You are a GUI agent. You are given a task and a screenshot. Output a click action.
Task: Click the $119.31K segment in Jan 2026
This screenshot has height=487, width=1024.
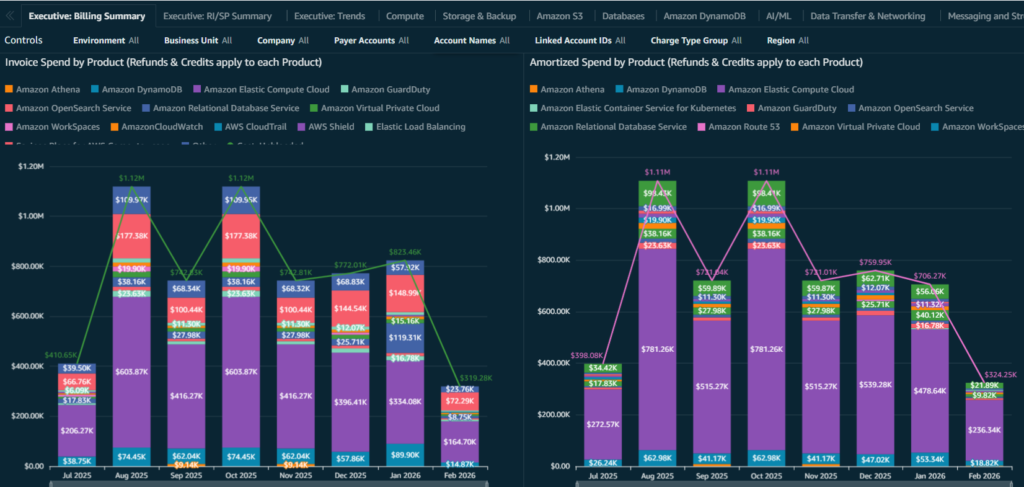405,338
